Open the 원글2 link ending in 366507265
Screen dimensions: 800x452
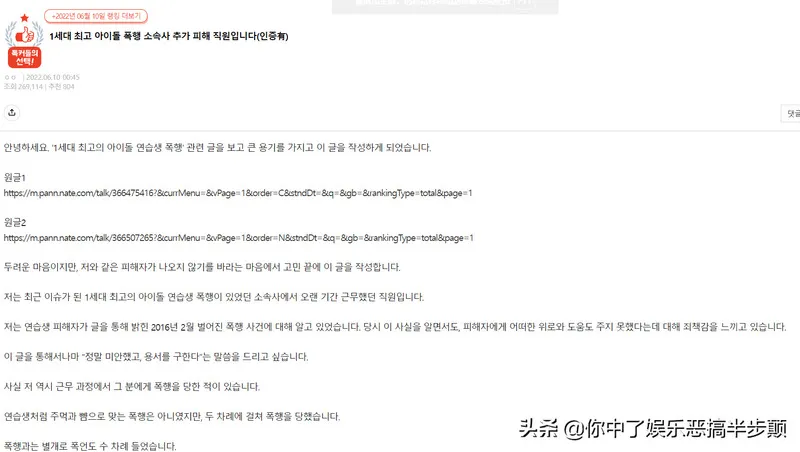[x=238, y=238]
